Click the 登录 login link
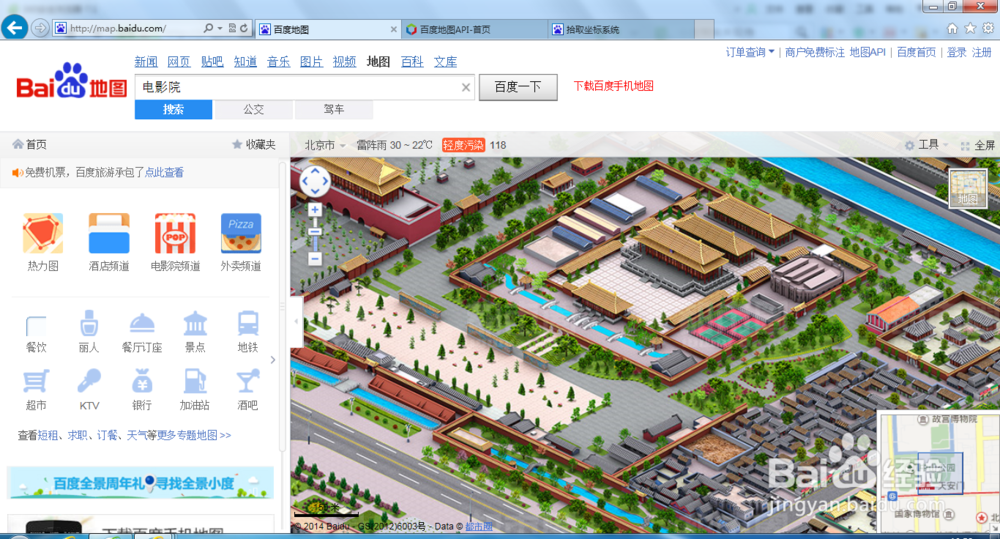Viewport: 1000px width, 539px height. point(956,52)
